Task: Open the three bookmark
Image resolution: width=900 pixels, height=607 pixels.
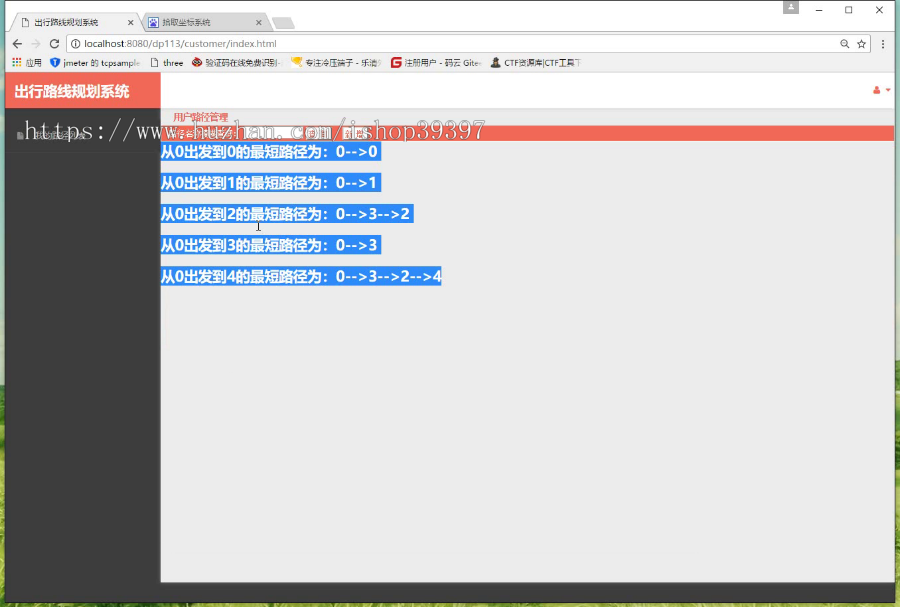Action: (166, 63)
